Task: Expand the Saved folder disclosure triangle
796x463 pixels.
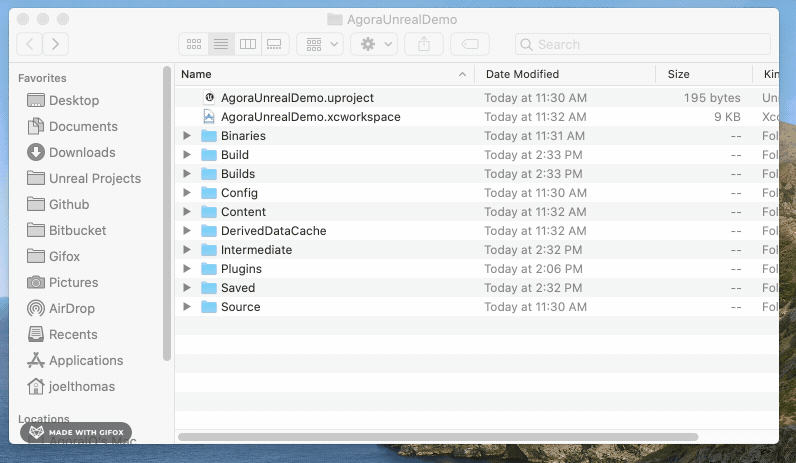Action: pyautogui.click(x=187, y=287)
